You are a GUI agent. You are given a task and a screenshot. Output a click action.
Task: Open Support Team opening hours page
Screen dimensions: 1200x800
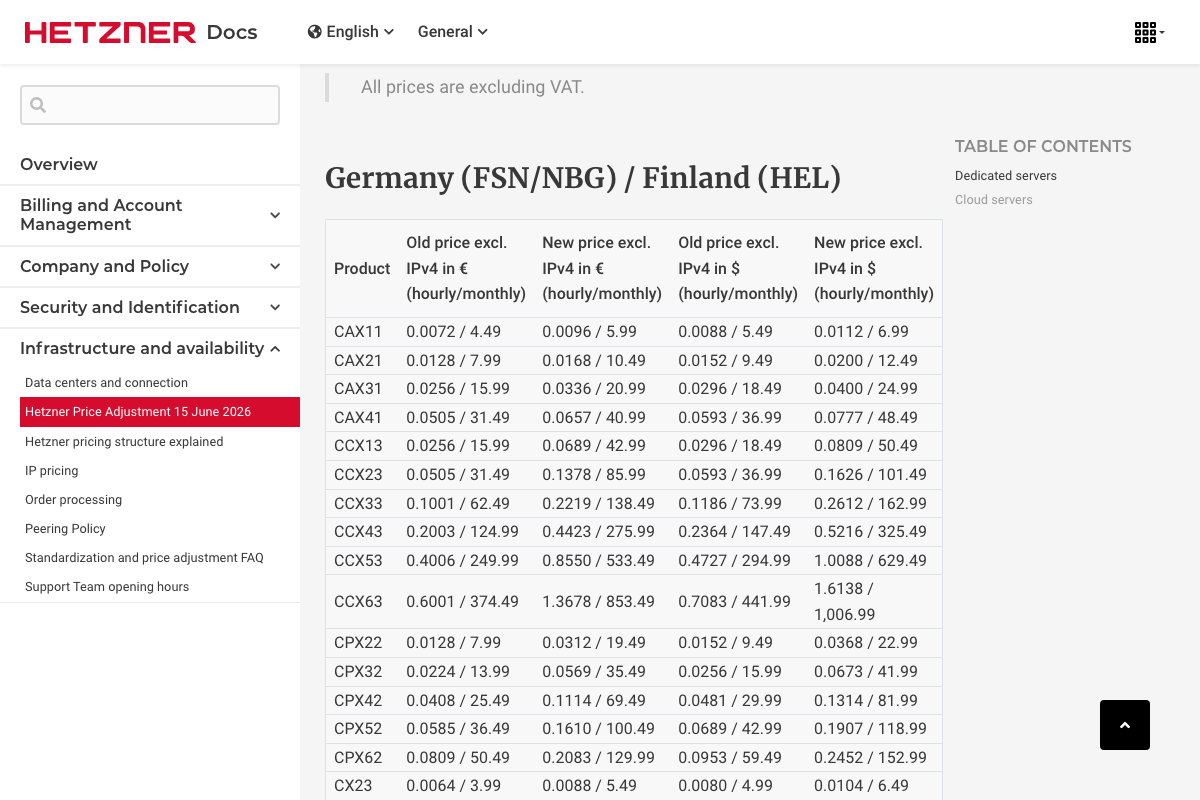(107, 586)
